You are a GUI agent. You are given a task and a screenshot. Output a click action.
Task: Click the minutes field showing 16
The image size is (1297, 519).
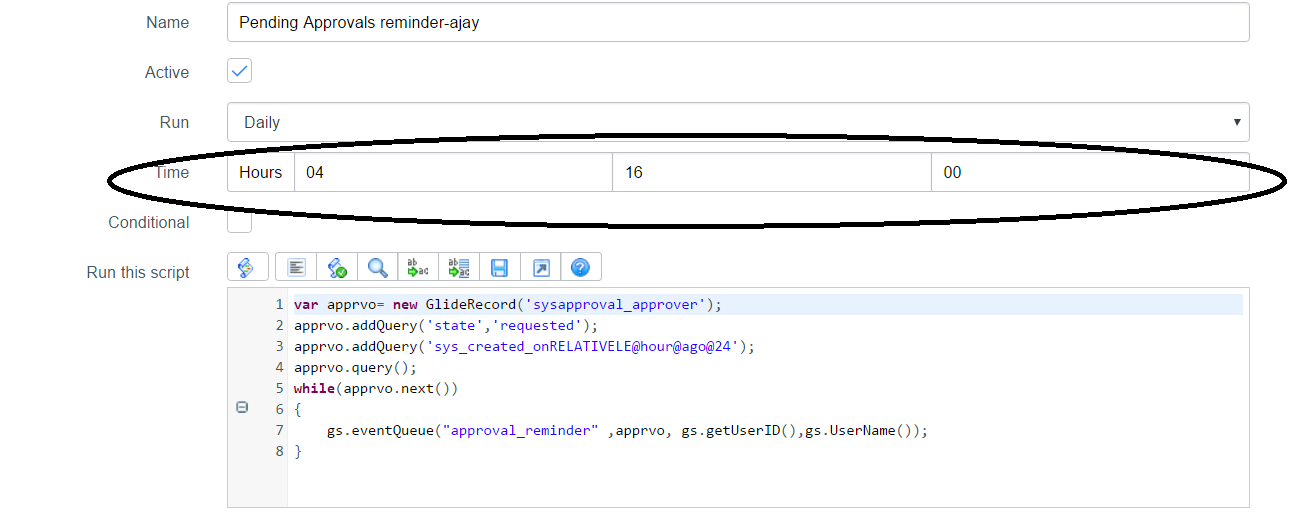[x=772, y=172]
